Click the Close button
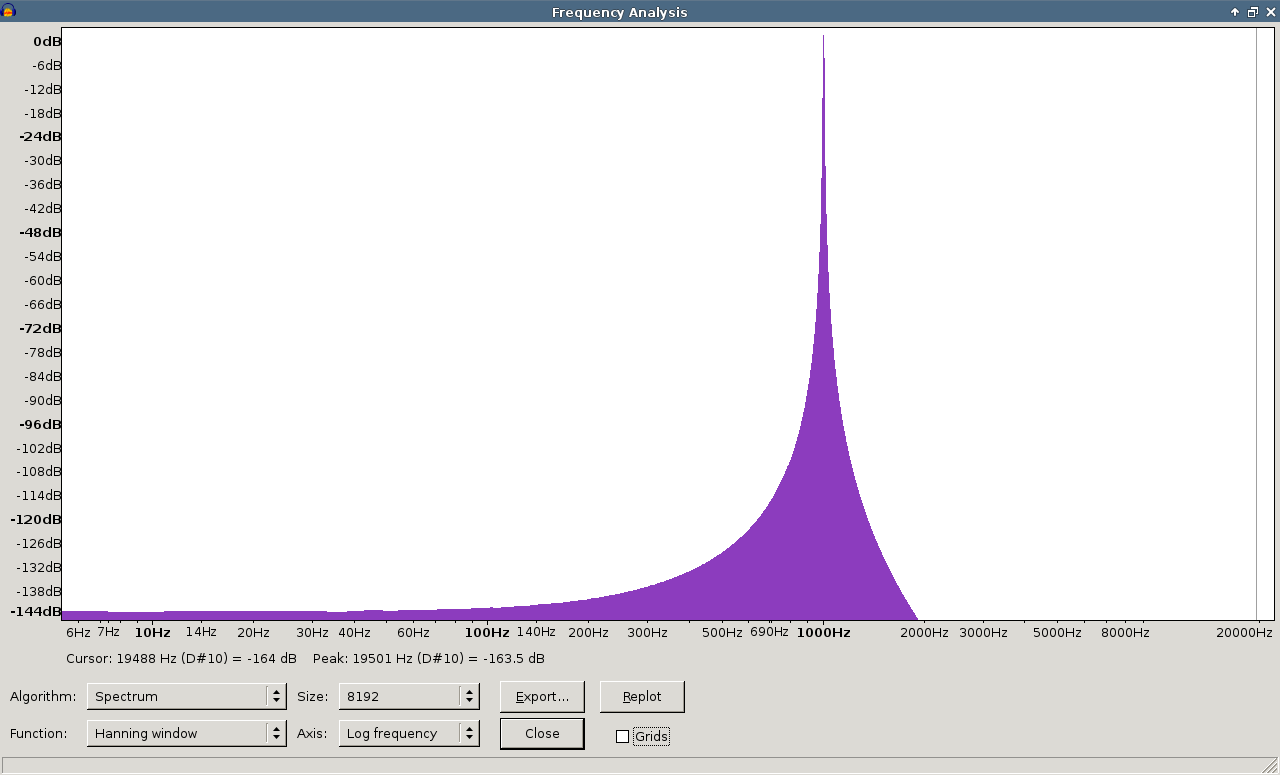This screenshot has width=1280, height=775. [542, 733]
